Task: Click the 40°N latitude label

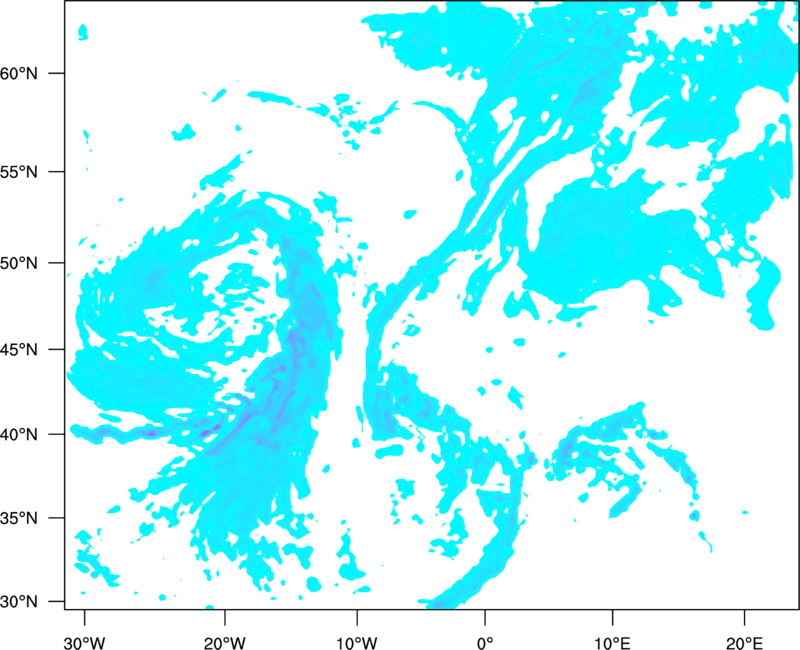Action: pyautogui.click(x=19, y=434)
